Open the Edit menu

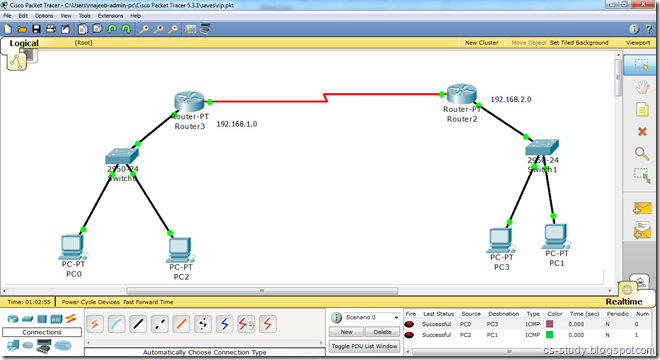click(x=23, y=16)
